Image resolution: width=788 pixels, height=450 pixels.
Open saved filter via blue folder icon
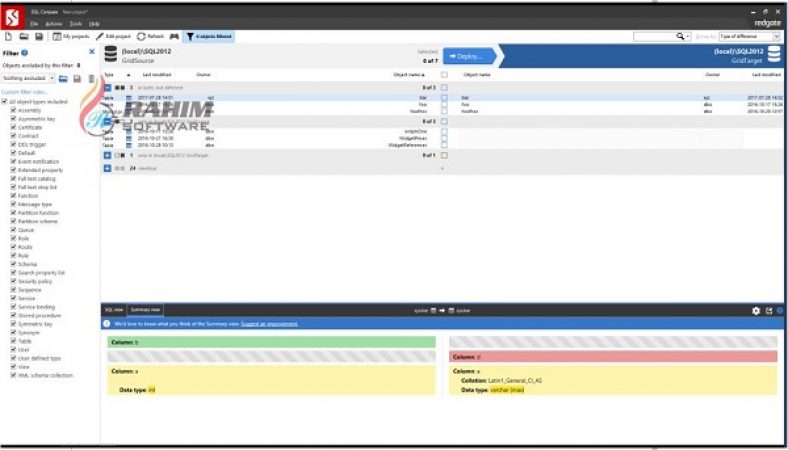tap(63, 78)
